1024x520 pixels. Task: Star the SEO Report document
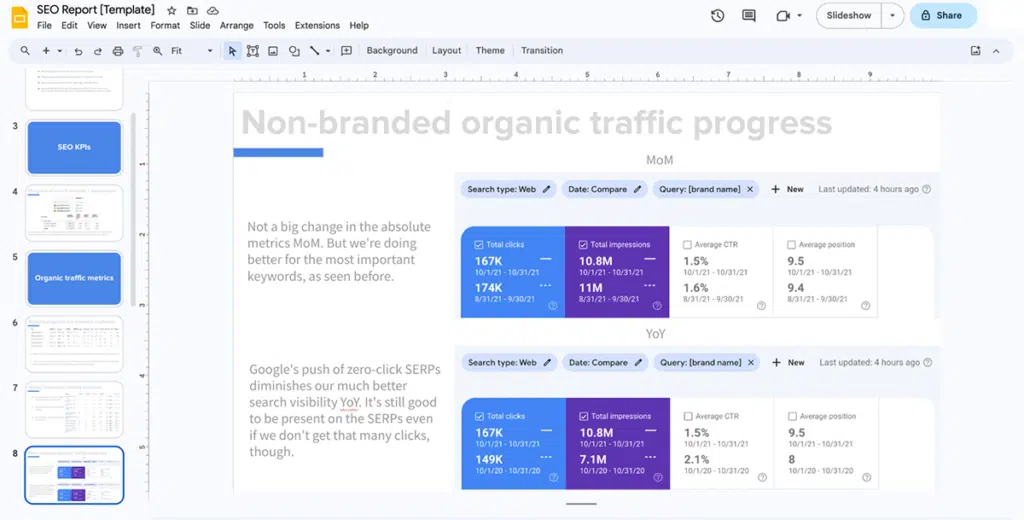172,10
